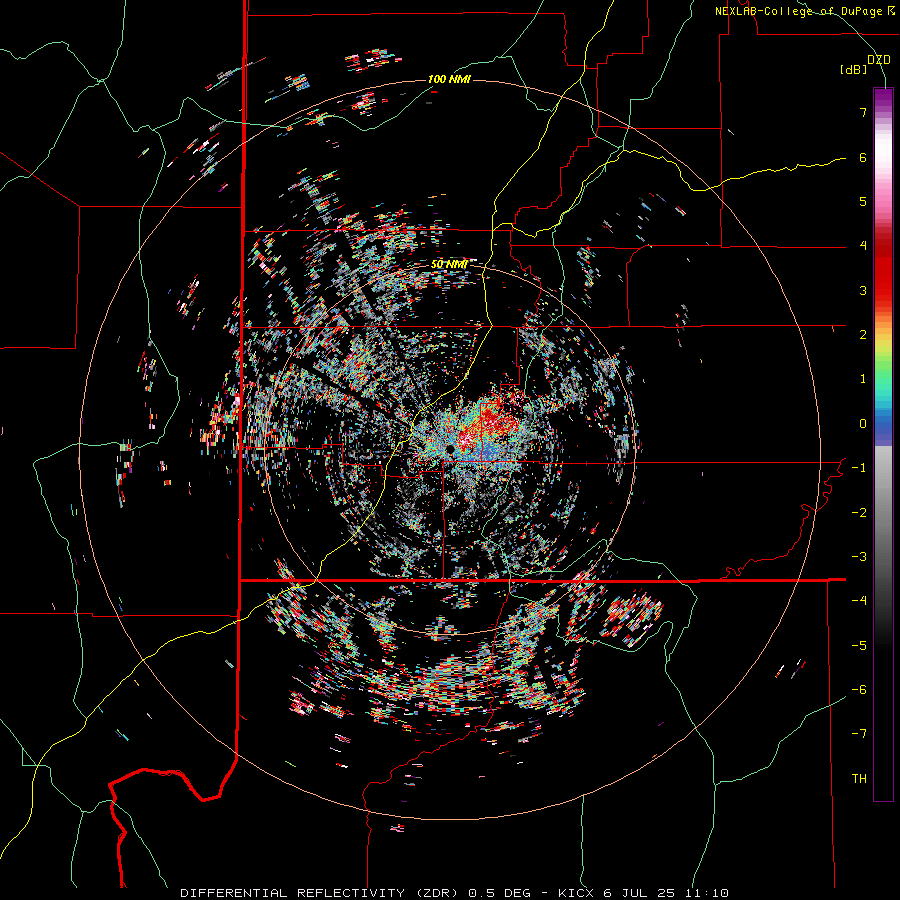Select the 6 tick label on the scale

click(x=863, y=157)
